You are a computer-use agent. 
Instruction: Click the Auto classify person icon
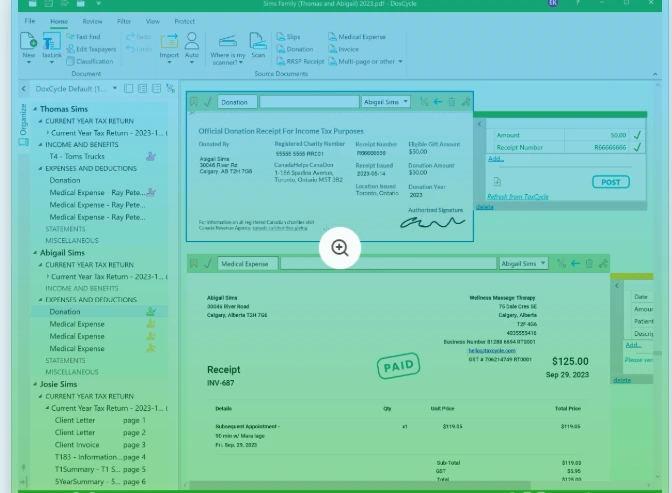(192, 42)
